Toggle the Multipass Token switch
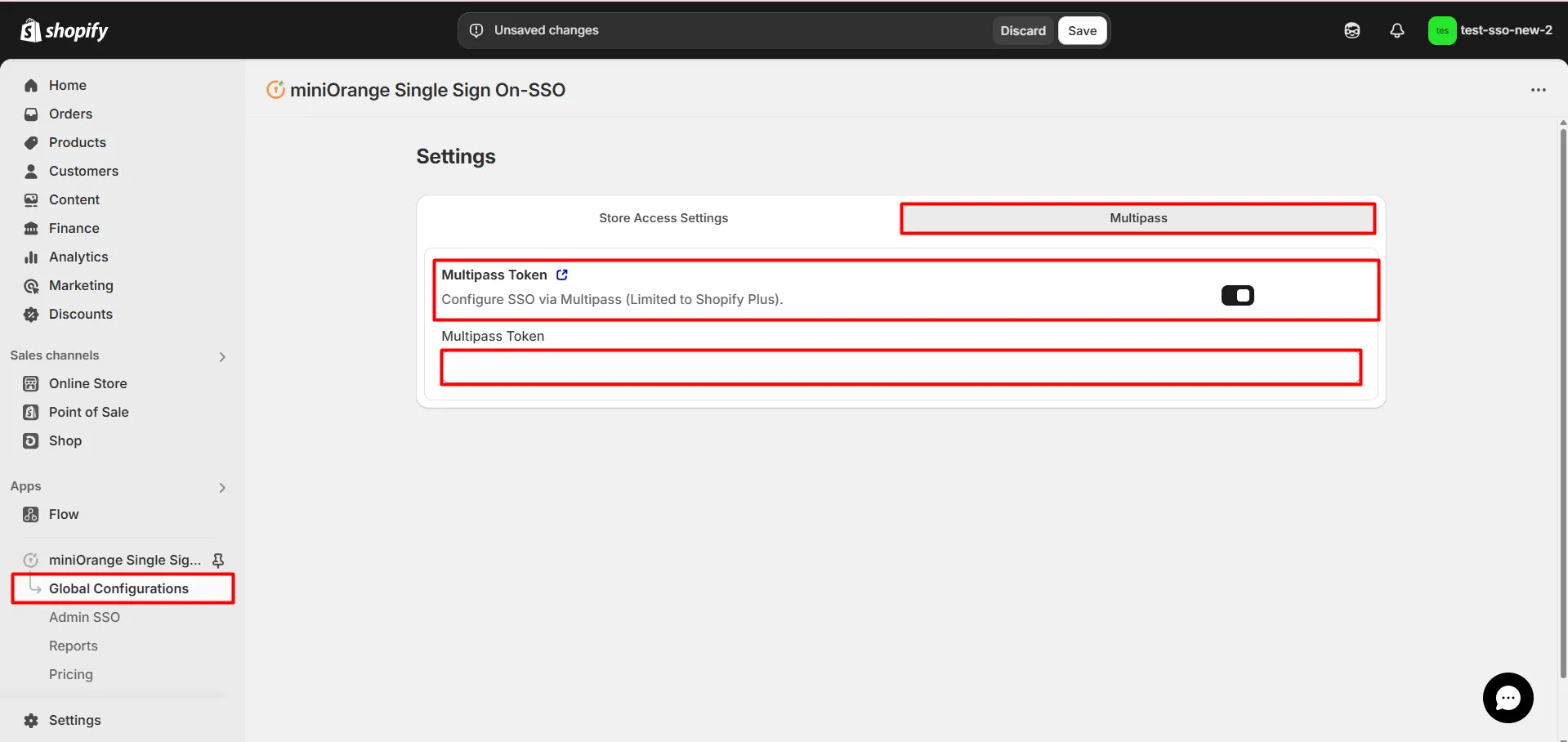The width and height of the screenshot is (1568, 742). [1237, 295]
